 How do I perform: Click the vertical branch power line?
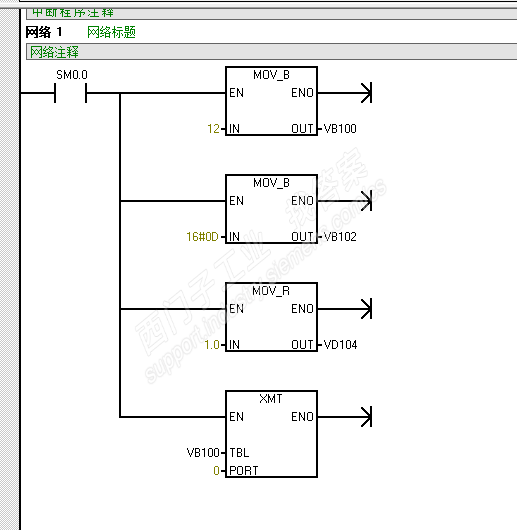click(x=120, y=255)
